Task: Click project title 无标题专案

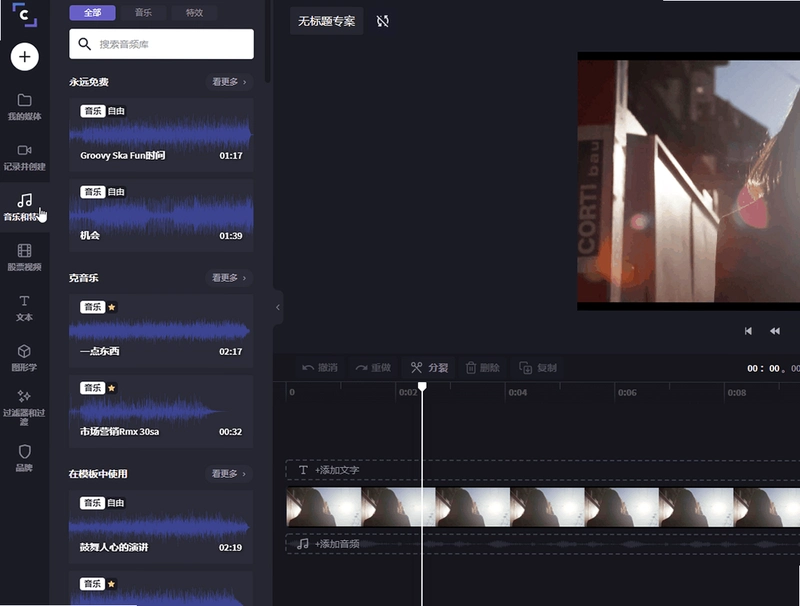Action: coord(327,21)
